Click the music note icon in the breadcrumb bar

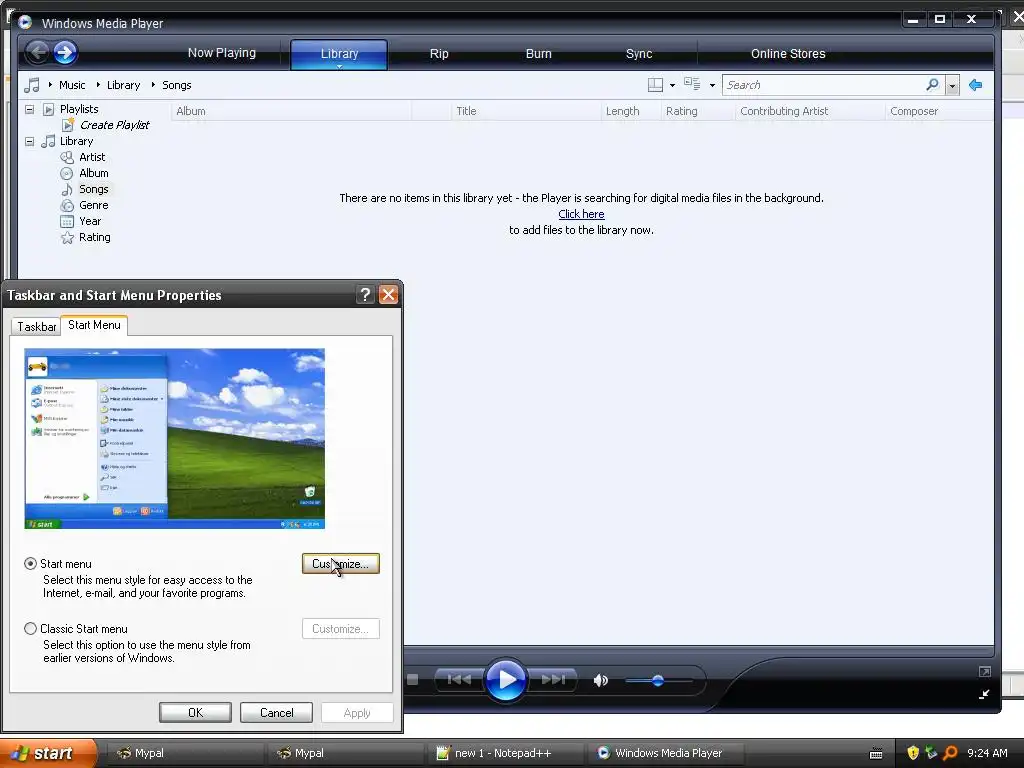(31, 85)
